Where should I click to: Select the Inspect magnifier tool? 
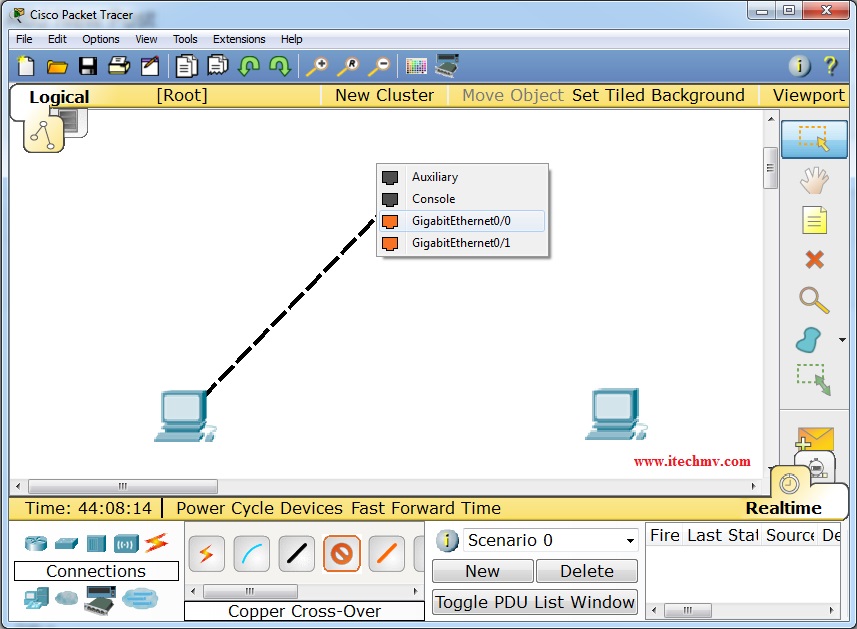click(814, 300)
